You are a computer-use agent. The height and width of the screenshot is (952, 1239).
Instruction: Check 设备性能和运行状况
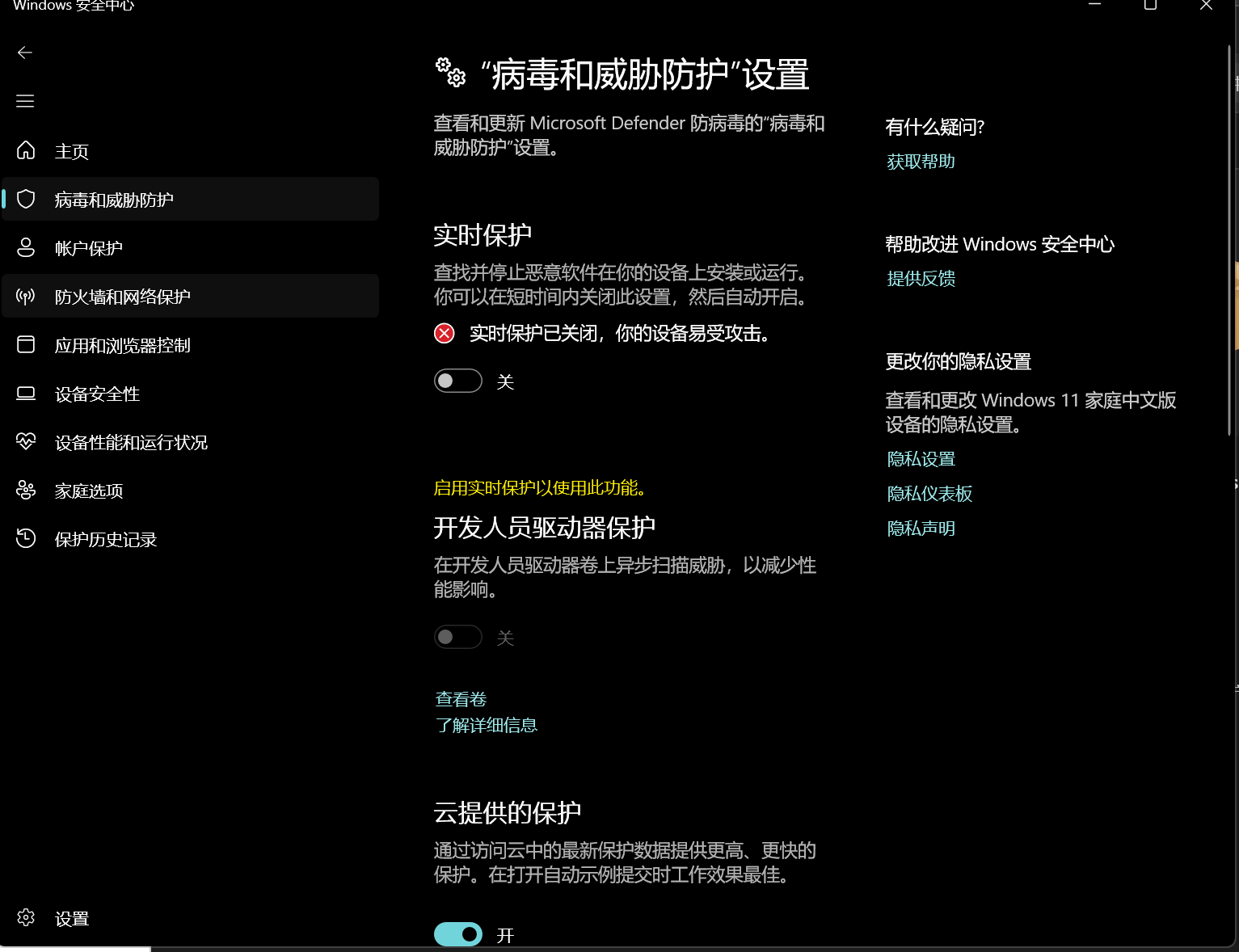coord(130,442)
